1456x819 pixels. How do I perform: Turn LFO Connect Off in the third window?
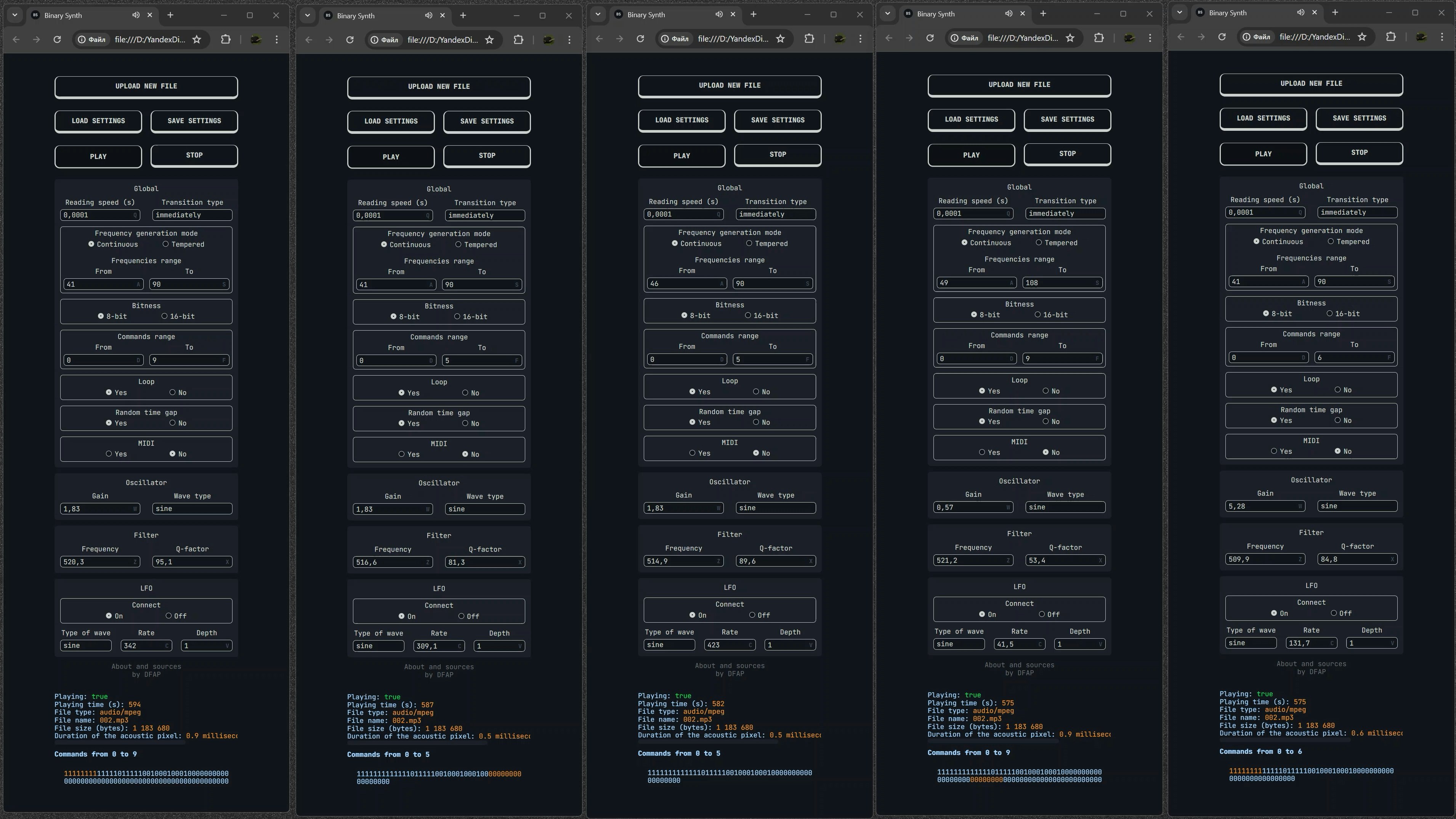coord(752,615)
